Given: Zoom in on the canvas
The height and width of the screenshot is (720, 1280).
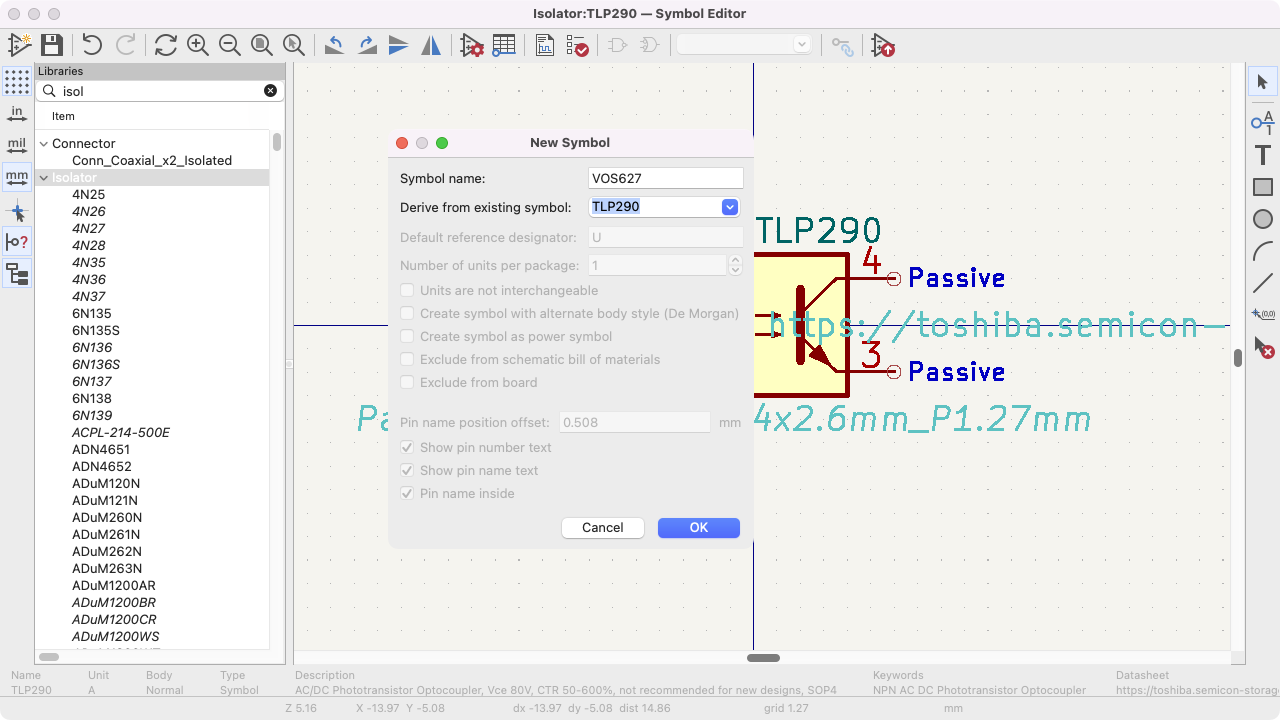Looking at the screenshot, I should coord(197,45).
